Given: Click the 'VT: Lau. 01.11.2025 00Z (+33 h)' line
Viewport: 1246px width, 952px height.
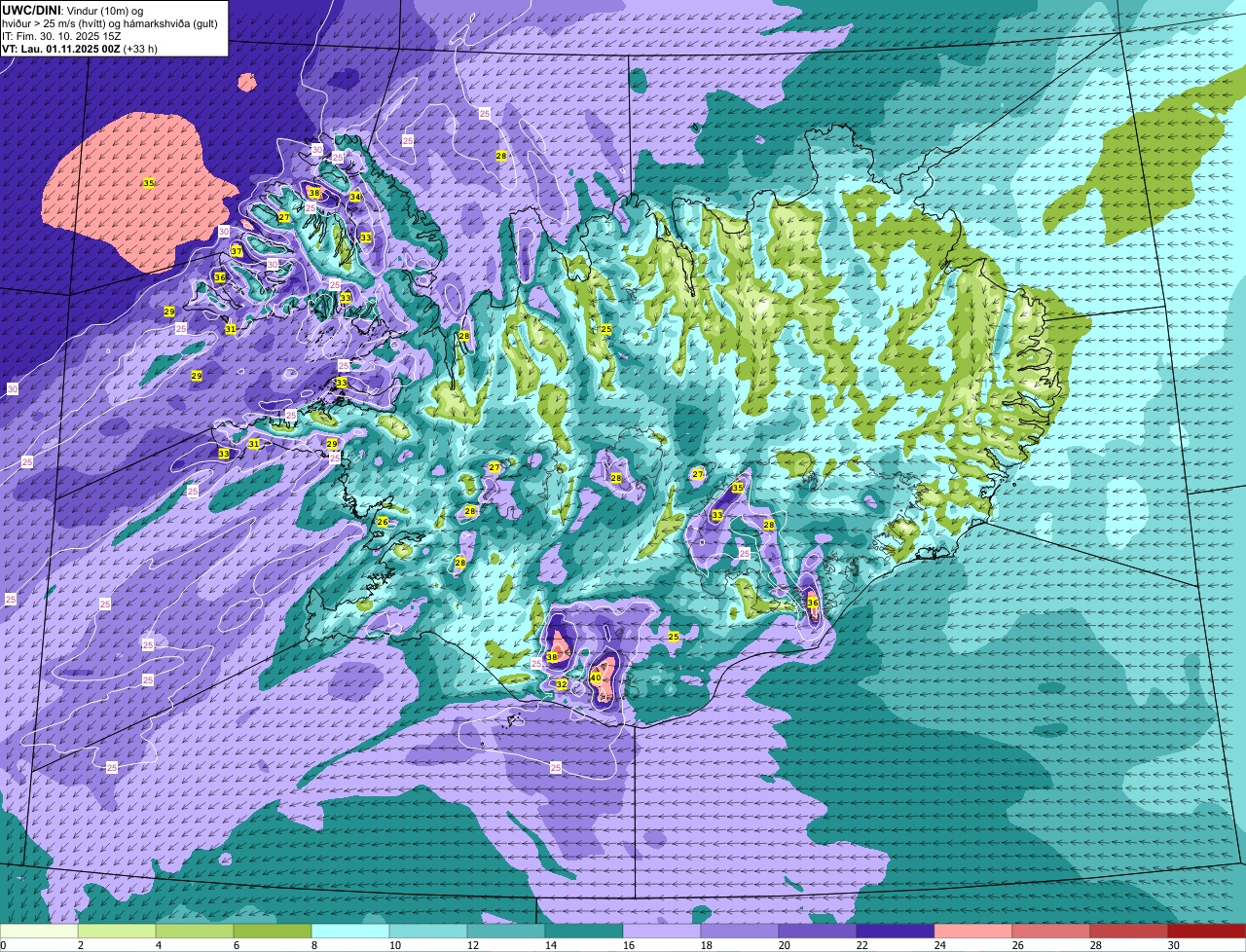Looking at the screenshot, I should point(80,48).
